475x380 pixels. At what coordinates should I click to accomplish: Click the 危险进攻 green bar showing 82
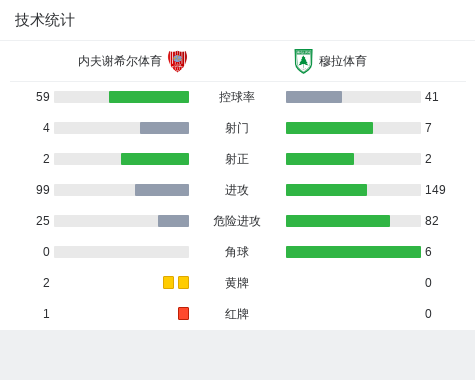click(338, 221)
